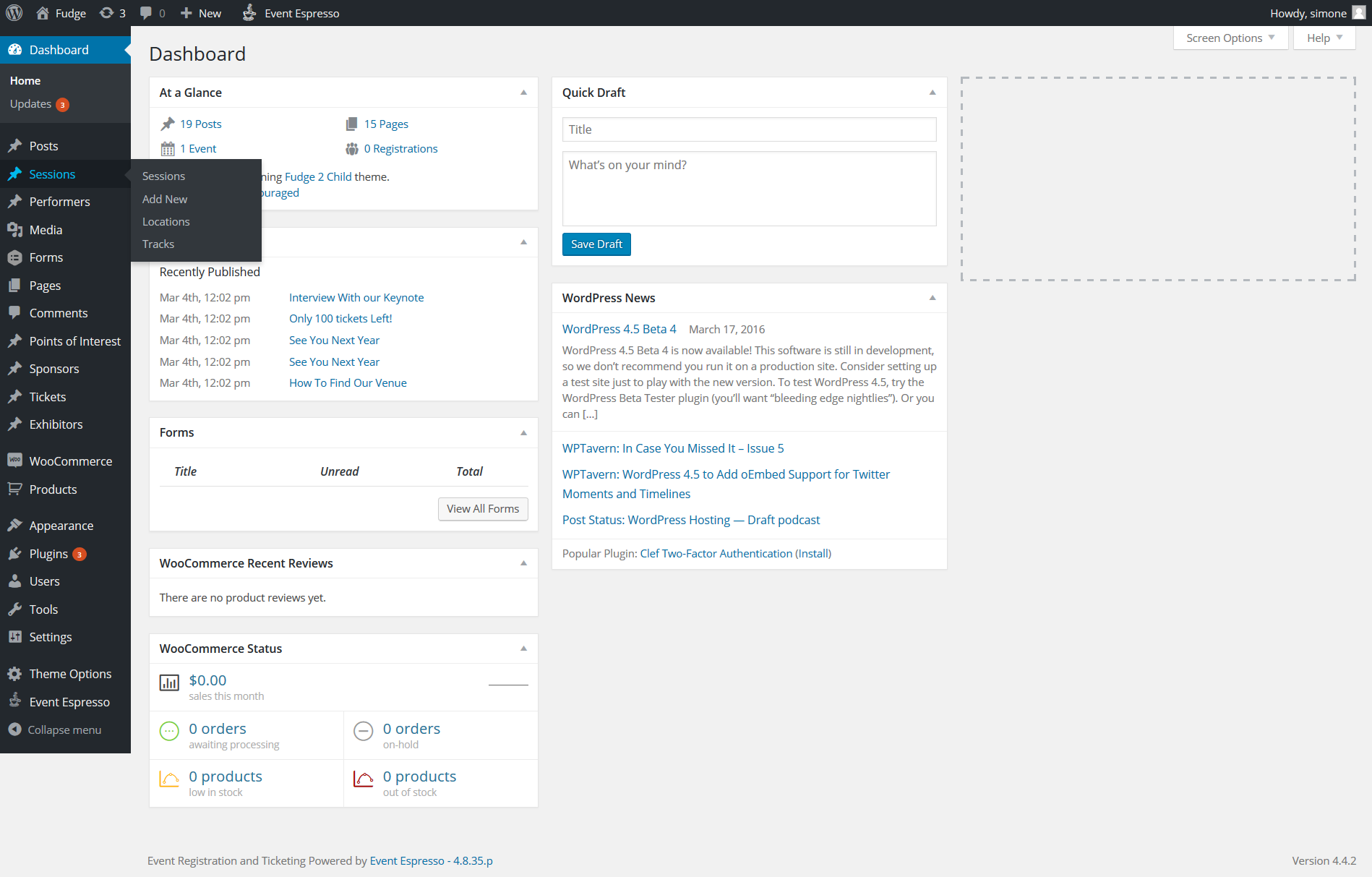1372x877 pixels.
Task: Open Updates under Dashboard menu
Action: pyautogui.click(x=40, y=104)
